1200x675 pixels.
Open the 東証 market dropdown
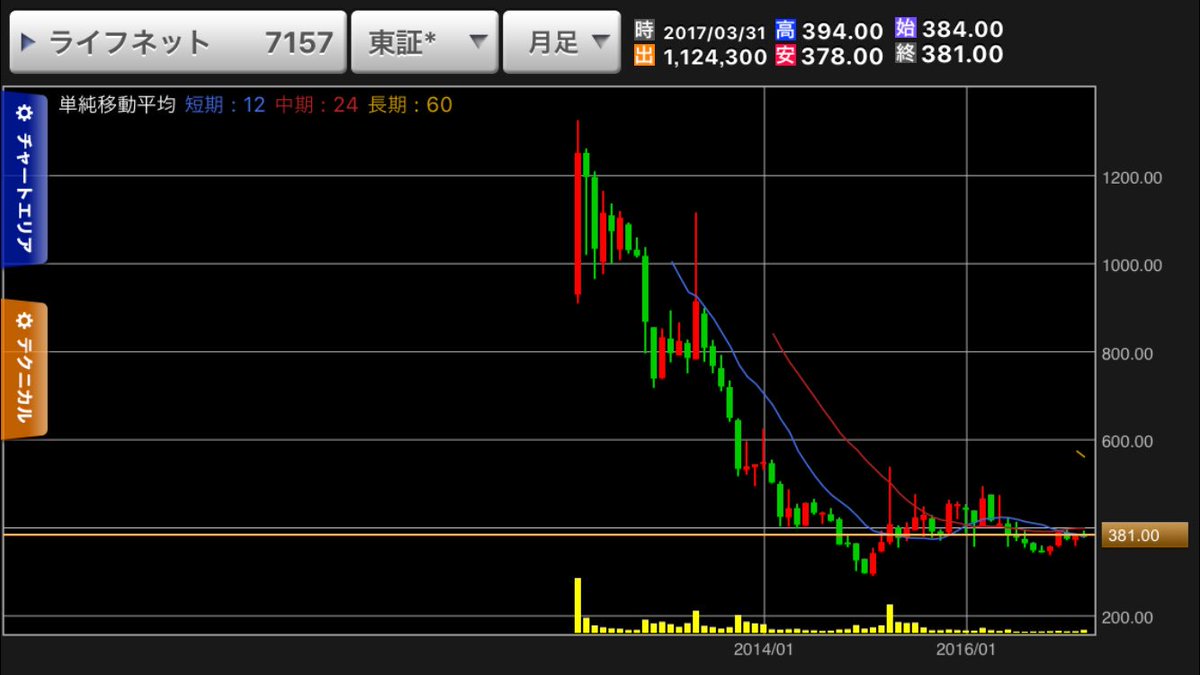click(x=425, y=42)
